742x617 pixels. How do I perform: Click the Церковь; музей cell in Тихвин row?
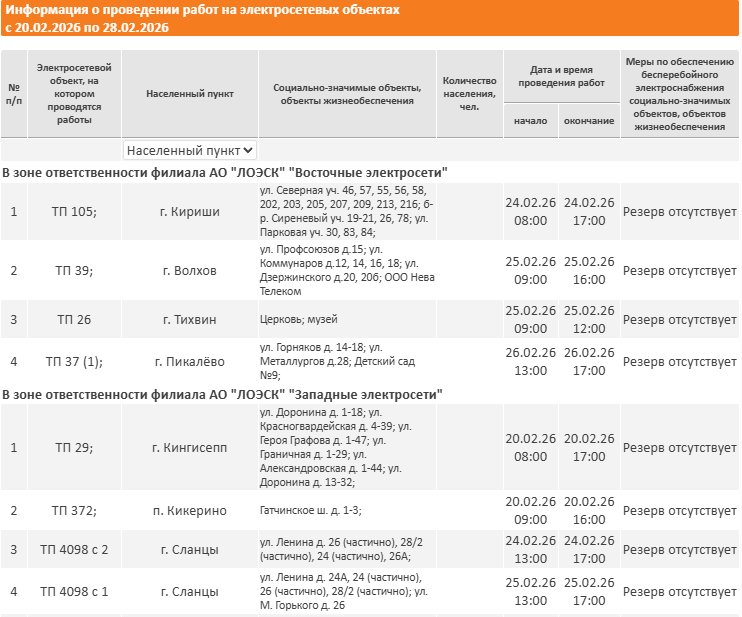[347, 319]
